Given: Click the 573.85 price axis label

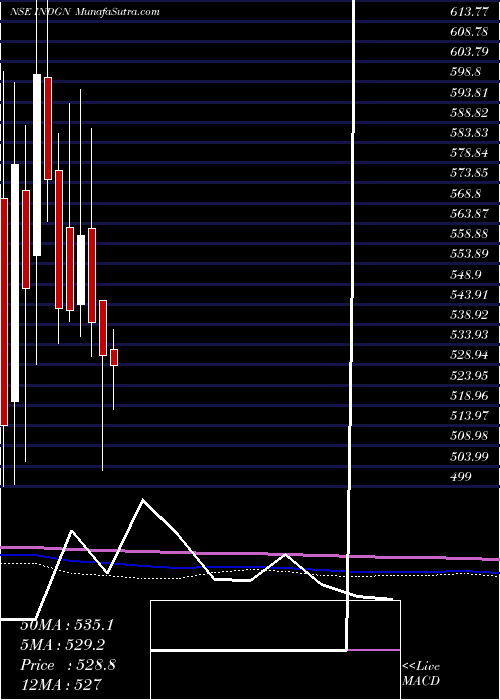Looking at the screenshot, I should pyautogui.click(x=470, y=174).
